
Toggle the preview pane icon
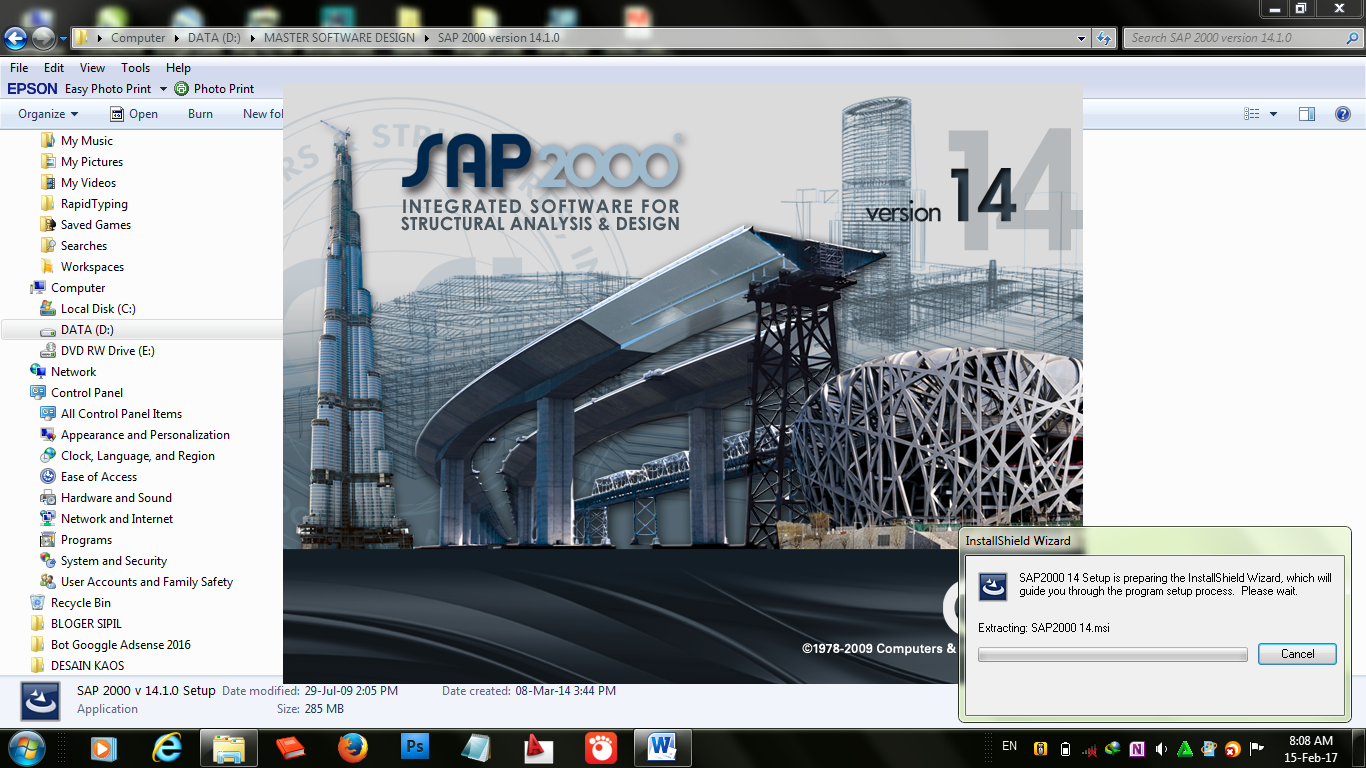pyautogui.click(x=1307, y=114)
